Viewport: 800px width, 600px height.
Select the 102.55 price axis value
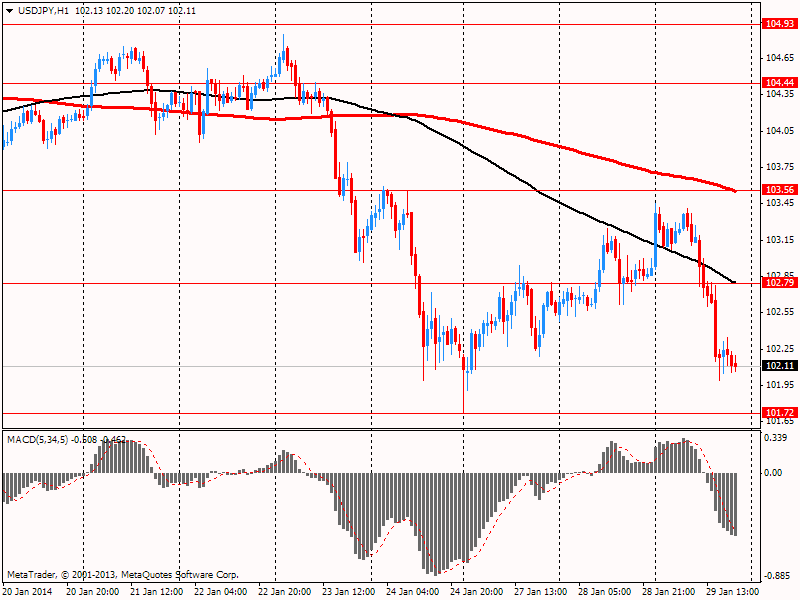coord(780,312)
